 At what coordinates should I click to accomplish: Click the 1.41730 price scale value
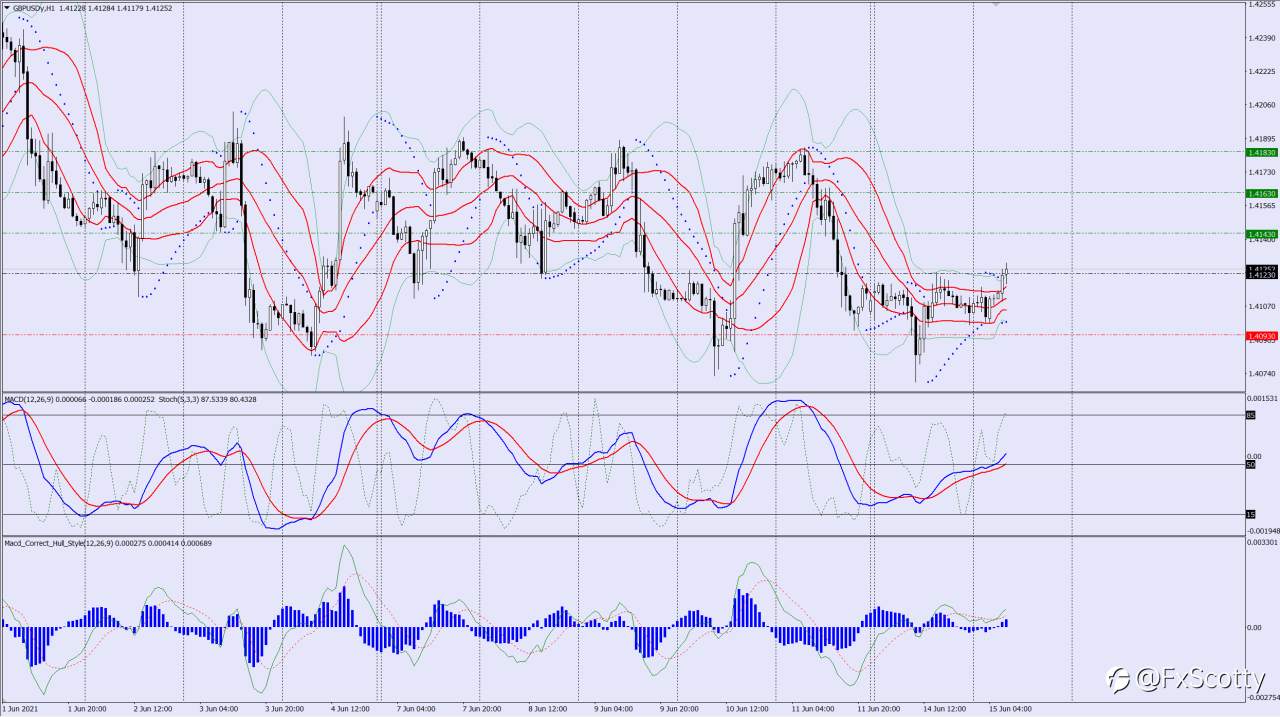[1262, 172]
